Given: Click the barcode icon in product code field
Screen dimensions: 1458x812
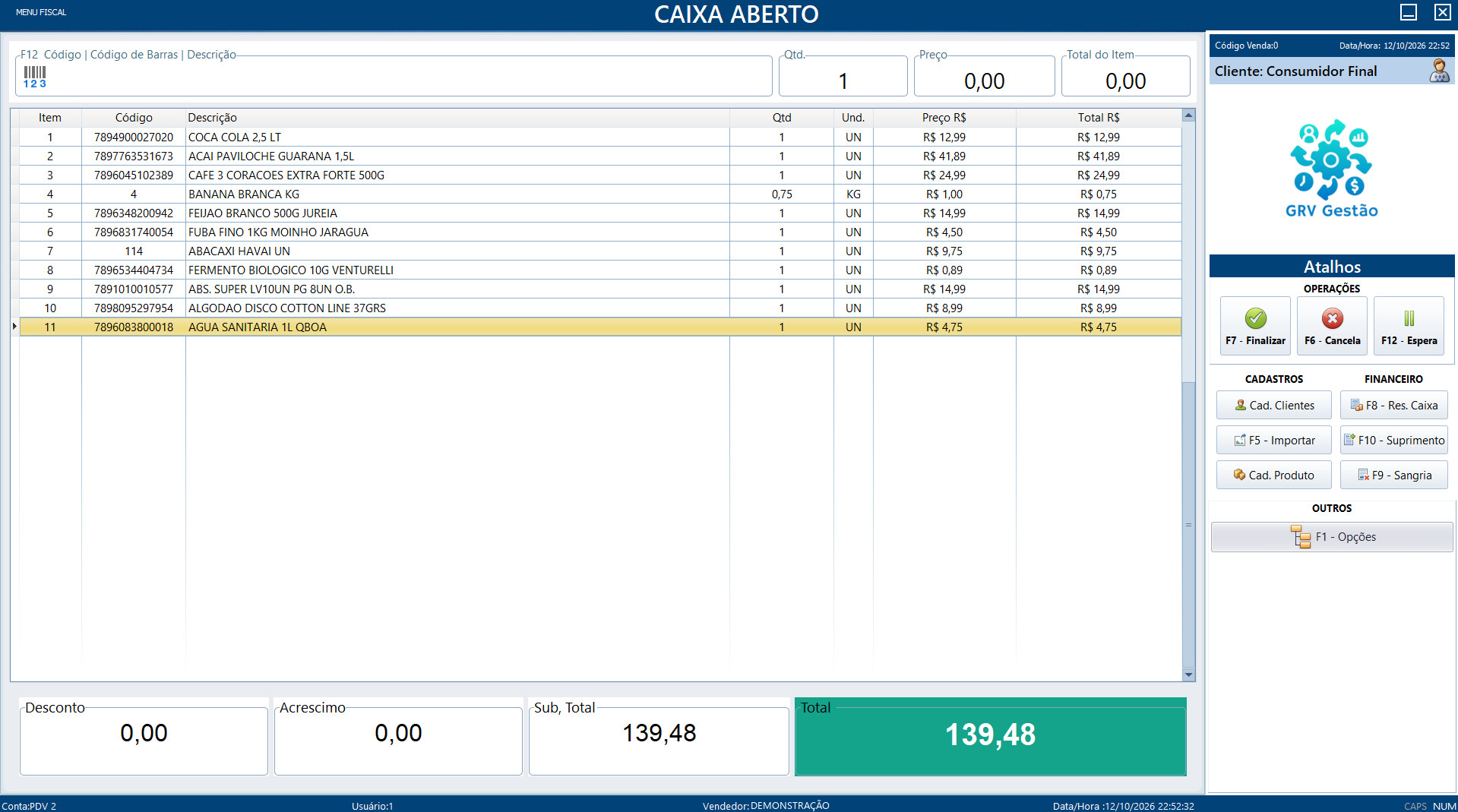Looking at the screenshot, I should (35, 77).
